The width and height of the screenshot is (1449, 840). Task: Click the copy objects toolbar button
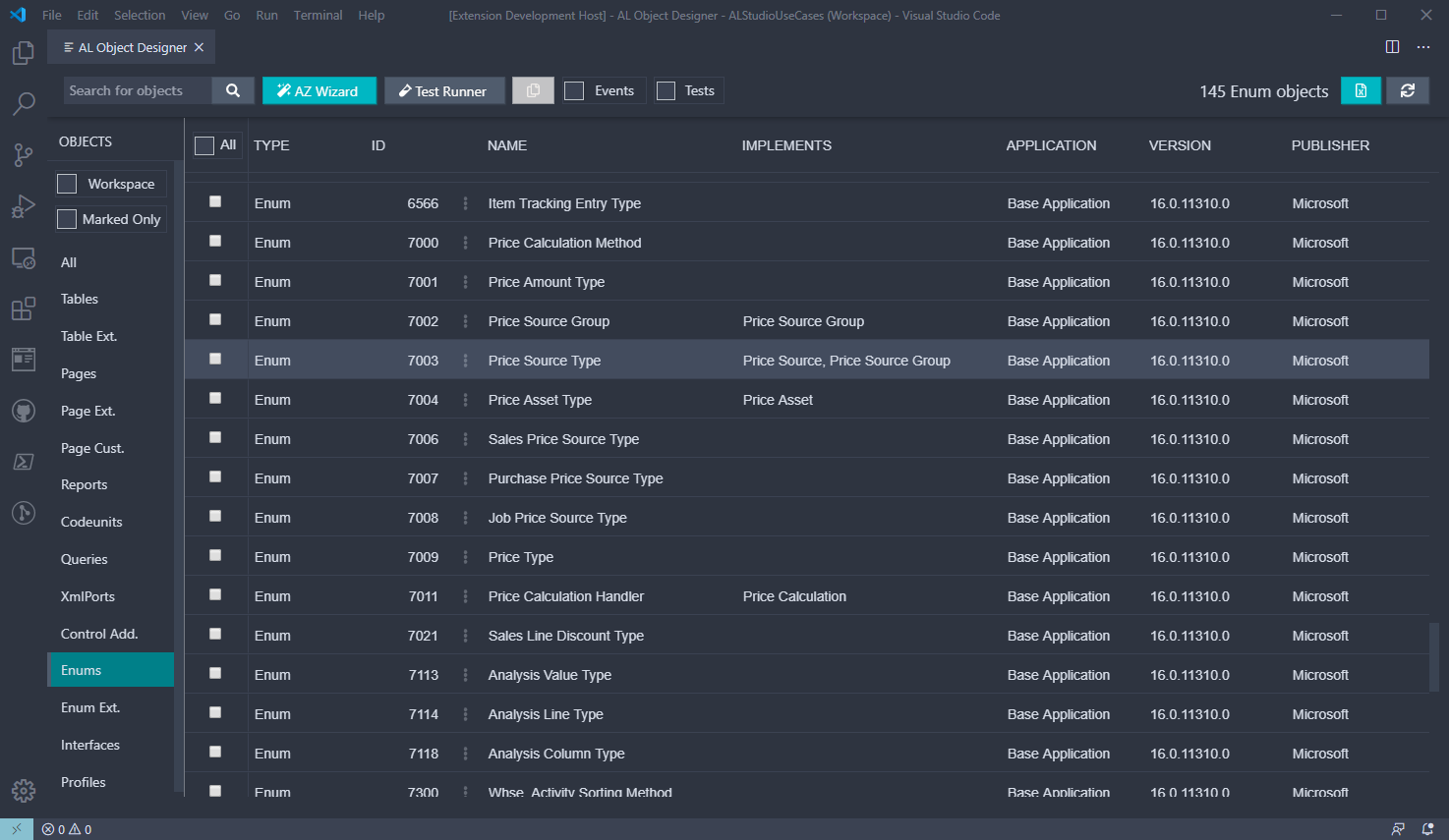533,90
